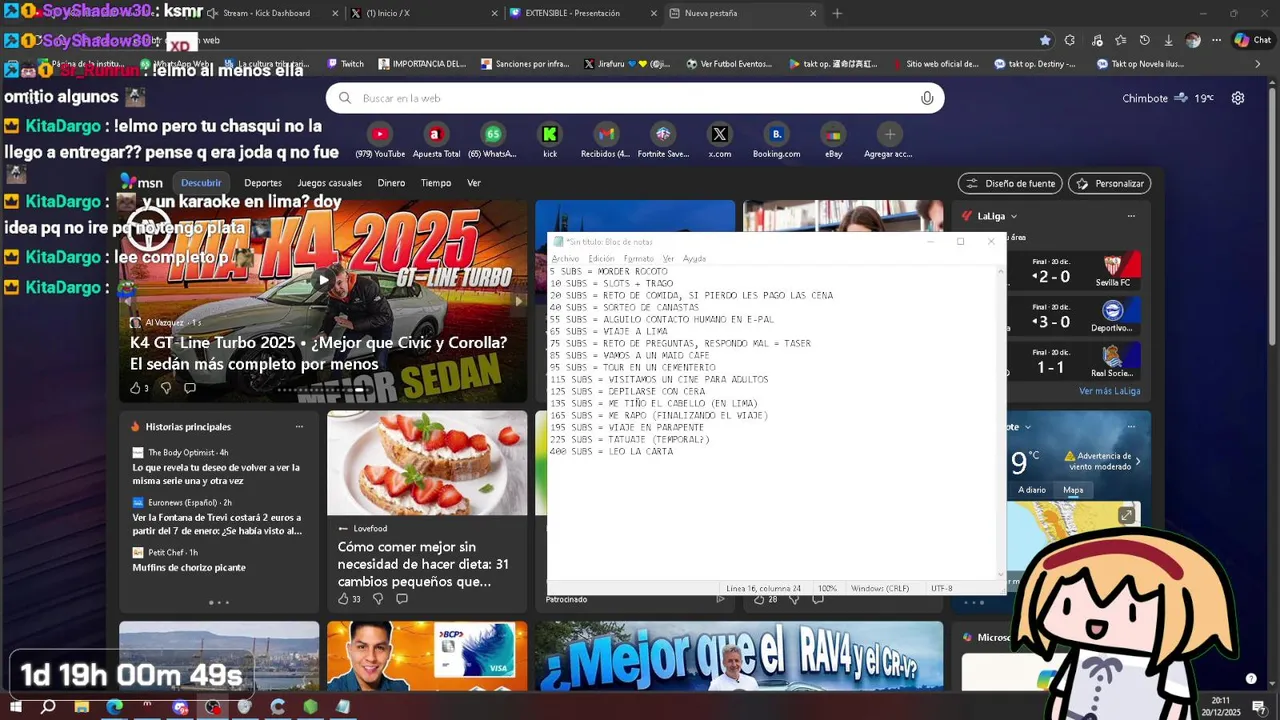
Task: Add a new shortcut with Agregar acceso
Action: (889, 140)
